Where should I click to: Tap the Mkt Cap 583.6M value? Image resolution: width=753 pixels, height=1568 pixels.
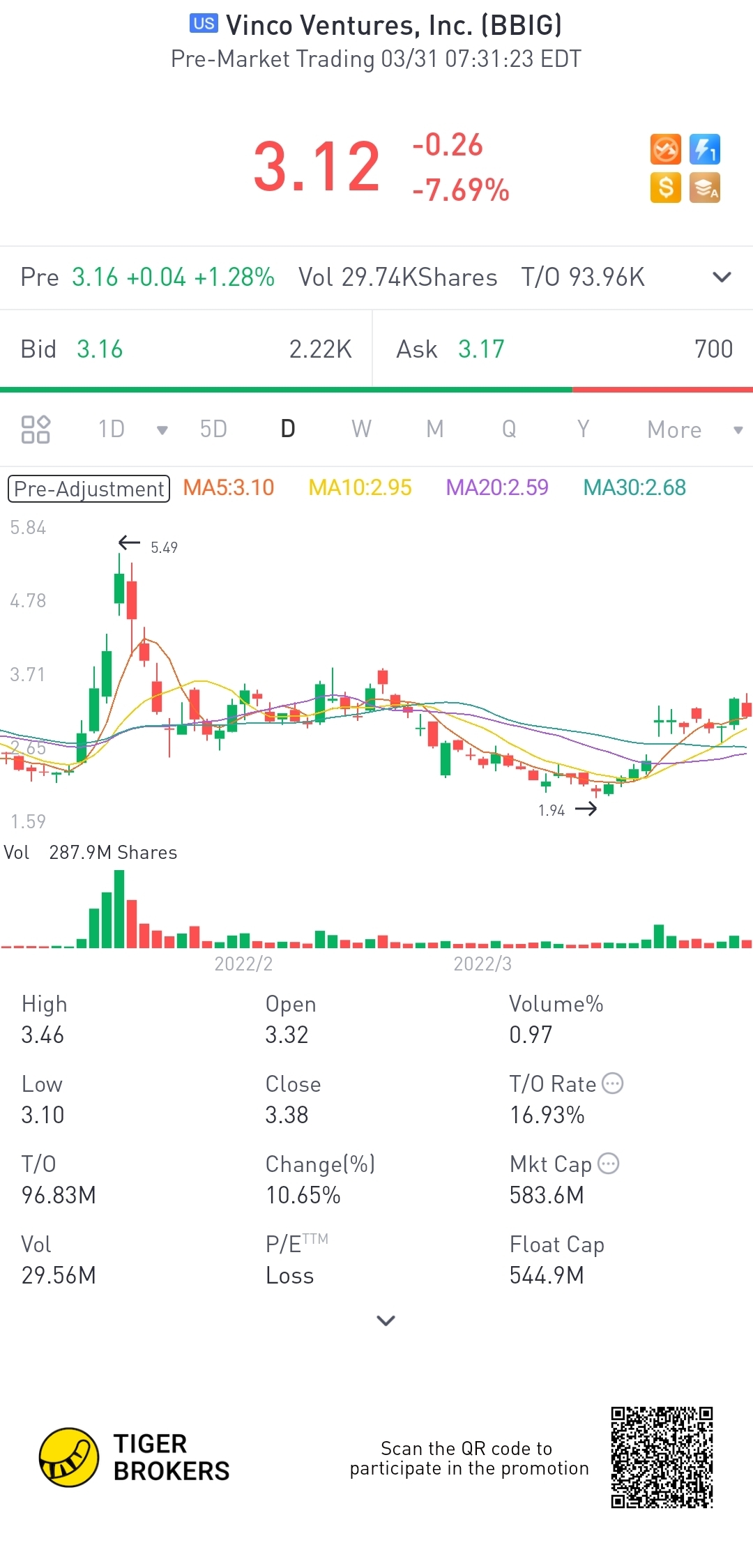tap(547, 1195)
